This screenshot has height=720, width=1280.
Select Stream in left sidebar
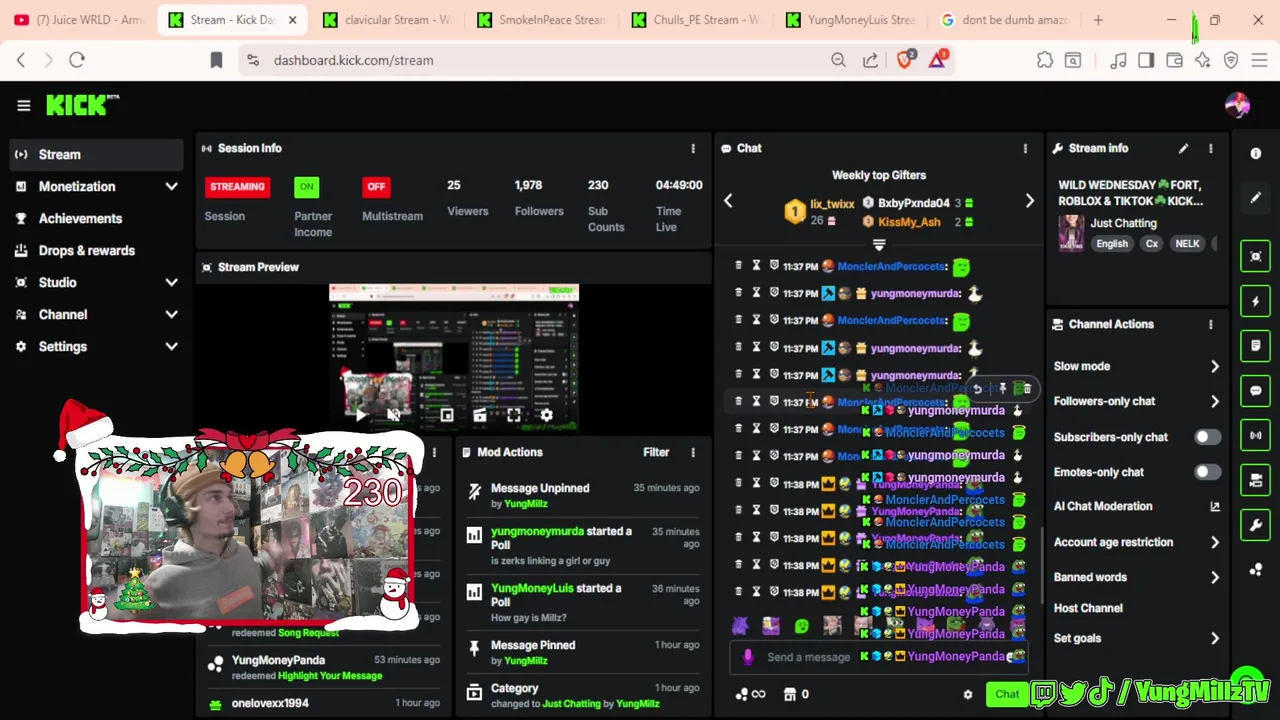(97, 154)
